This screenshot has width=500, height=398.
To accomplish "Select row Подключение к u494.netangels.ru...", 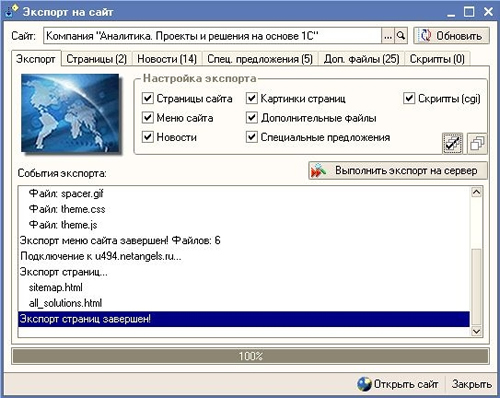I will [x=244, y=256].
